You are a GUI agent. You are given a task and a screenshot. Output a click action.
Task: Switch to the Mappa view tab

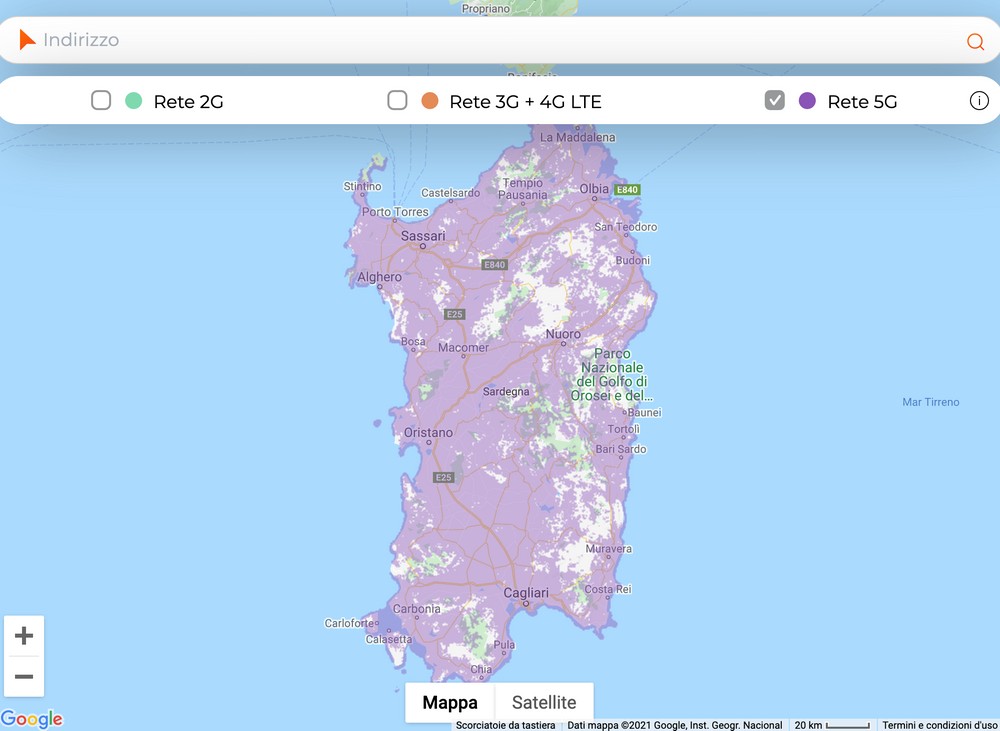(450, 702)
